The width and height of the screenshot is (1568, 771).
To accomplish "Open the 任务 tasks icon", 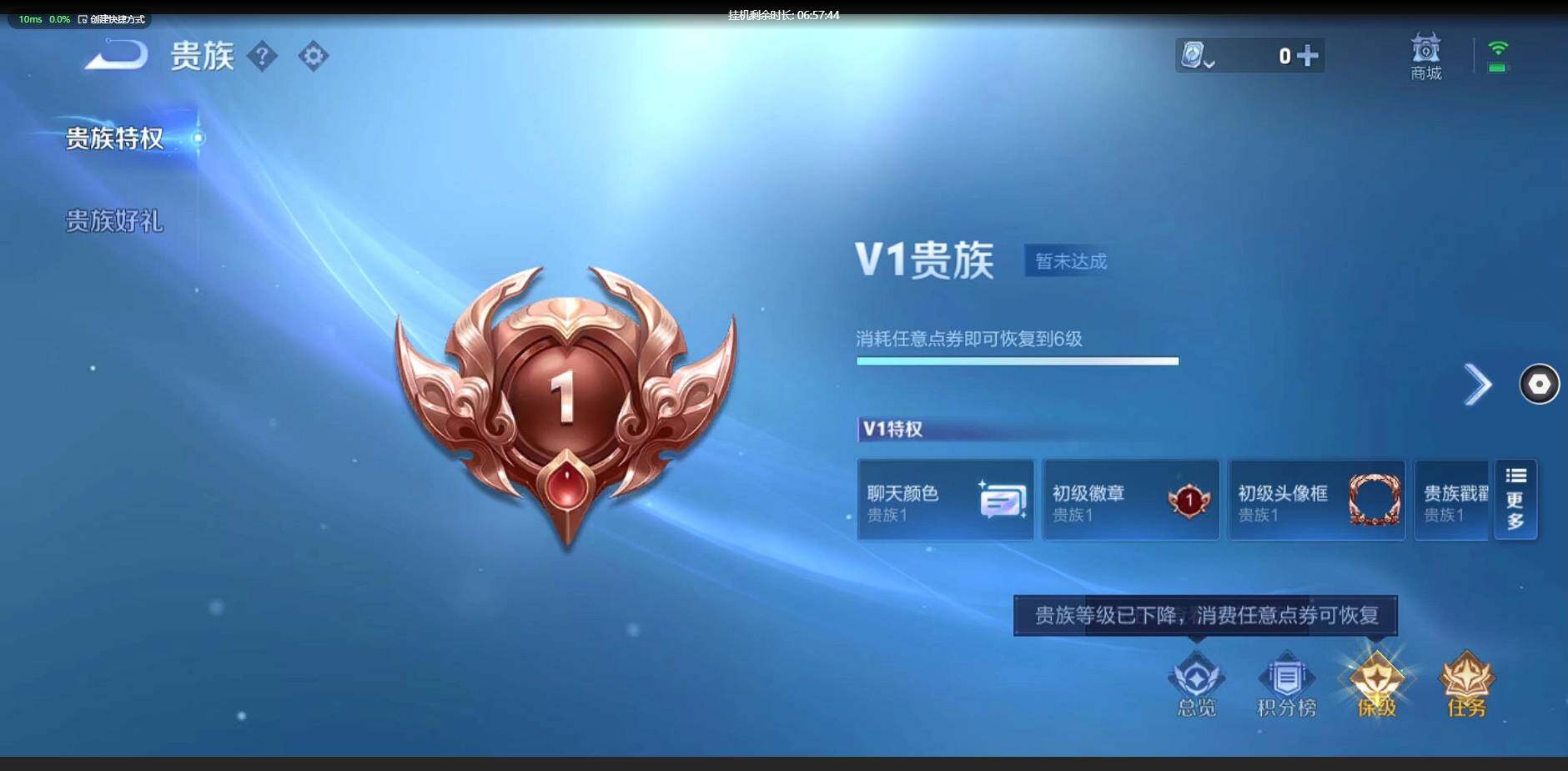I will 1467,686.
